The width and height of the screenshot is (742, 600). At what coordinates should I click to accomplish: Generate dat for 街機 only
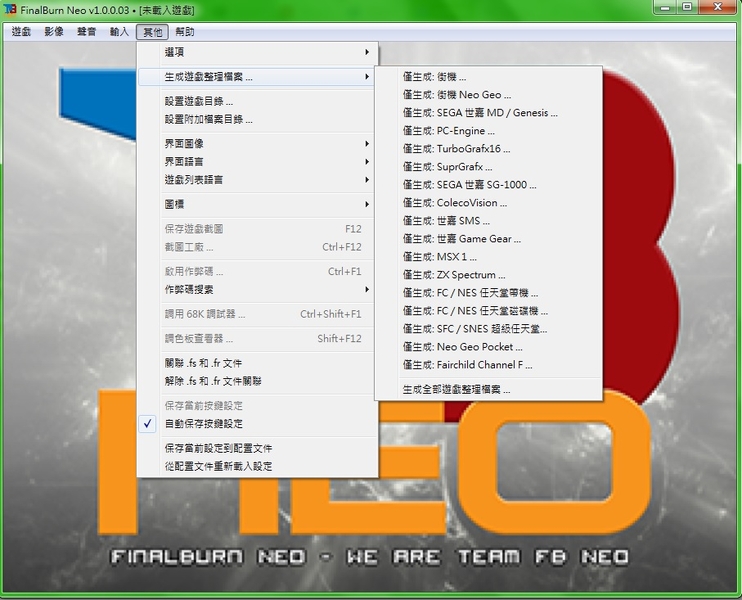pyautogui.click(x=488, y=77)
